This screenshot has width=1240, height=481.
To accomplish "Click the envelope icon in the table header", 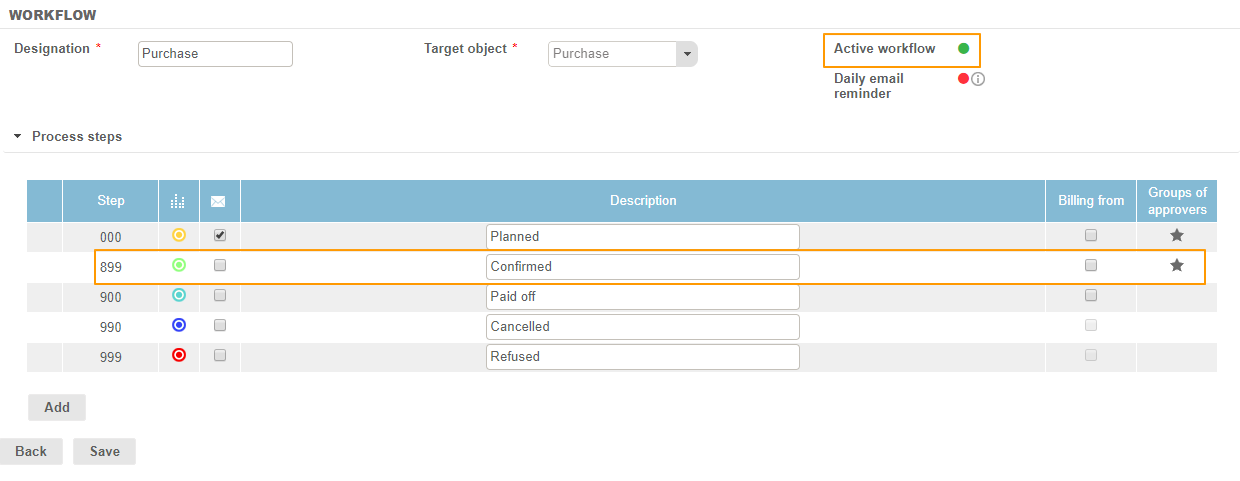I will click(x=219, y=201).
